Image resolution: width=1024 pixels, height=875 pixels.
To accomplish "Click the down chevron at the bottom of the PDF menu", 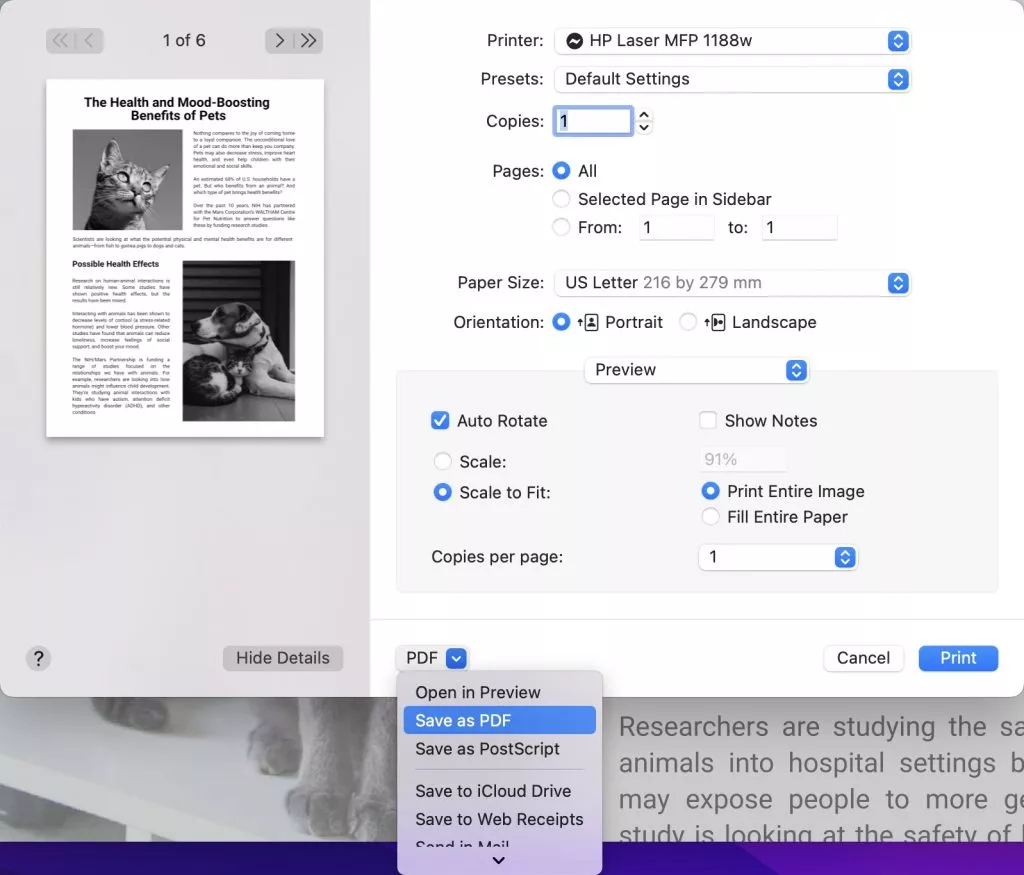I will coord(498,860).
